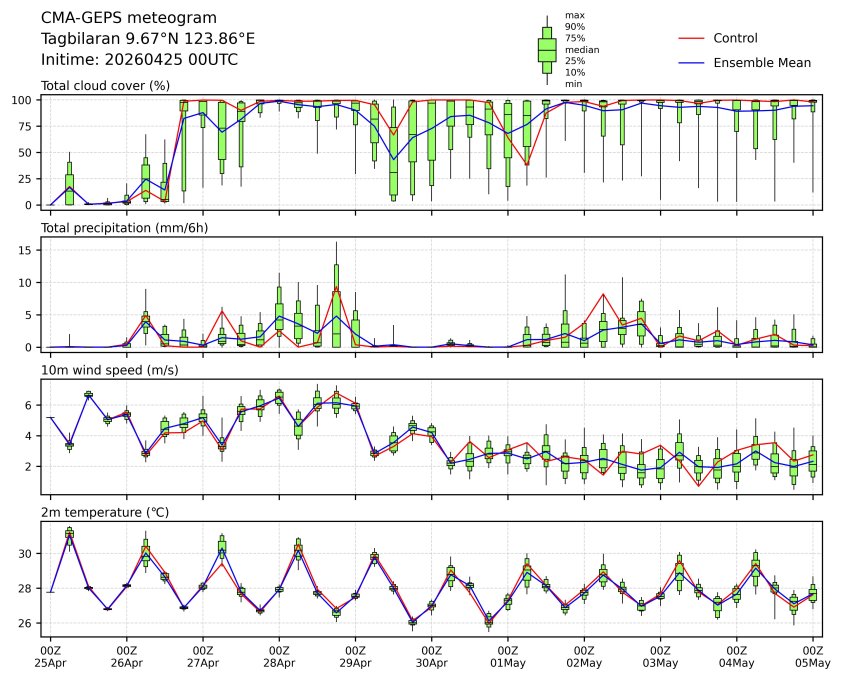Click the 01May date axis label

(508, 662)
